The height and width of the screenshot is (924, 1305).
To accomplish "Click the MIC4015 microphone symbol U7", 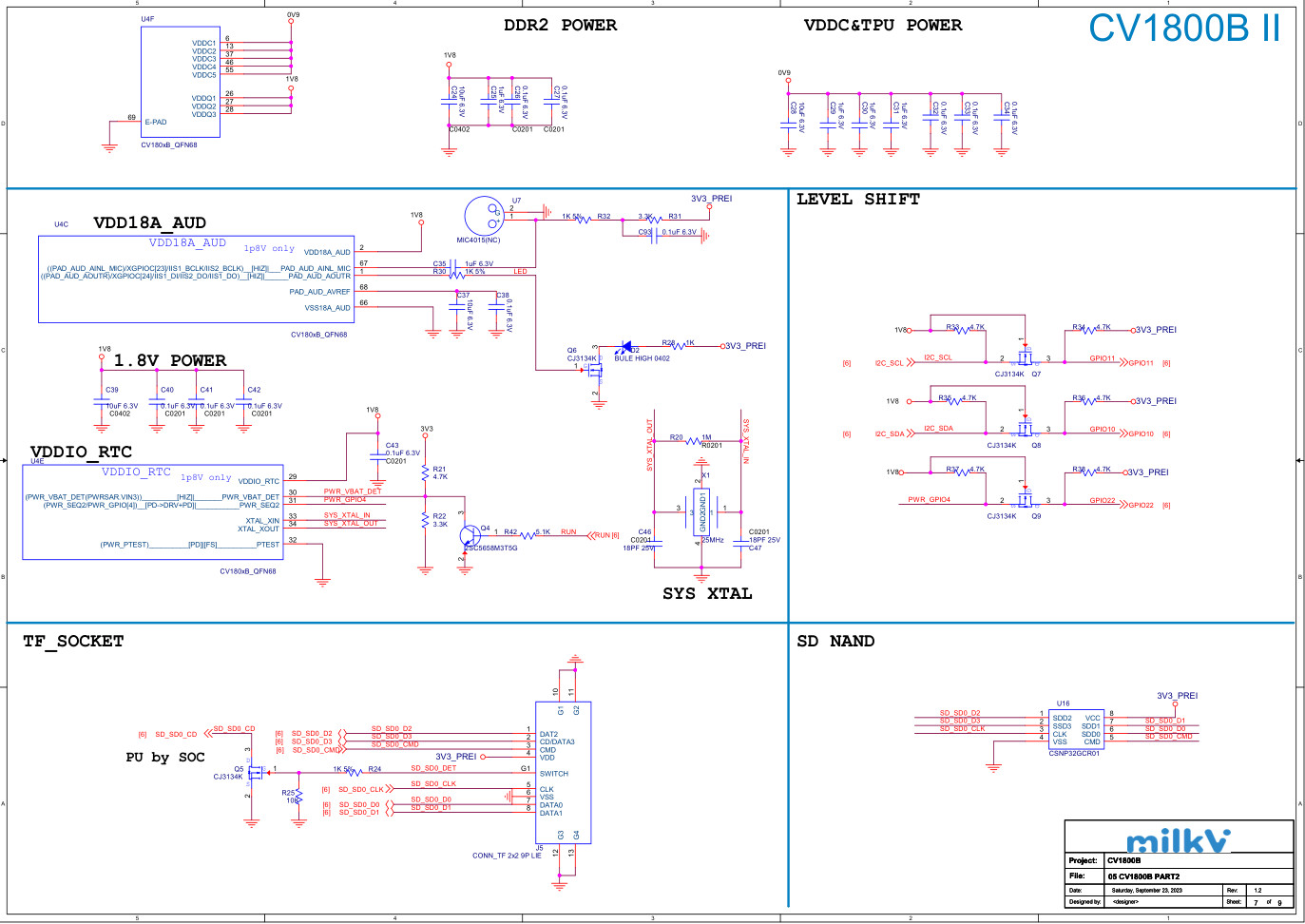I will pyautogui.click(x=484, y=215).
